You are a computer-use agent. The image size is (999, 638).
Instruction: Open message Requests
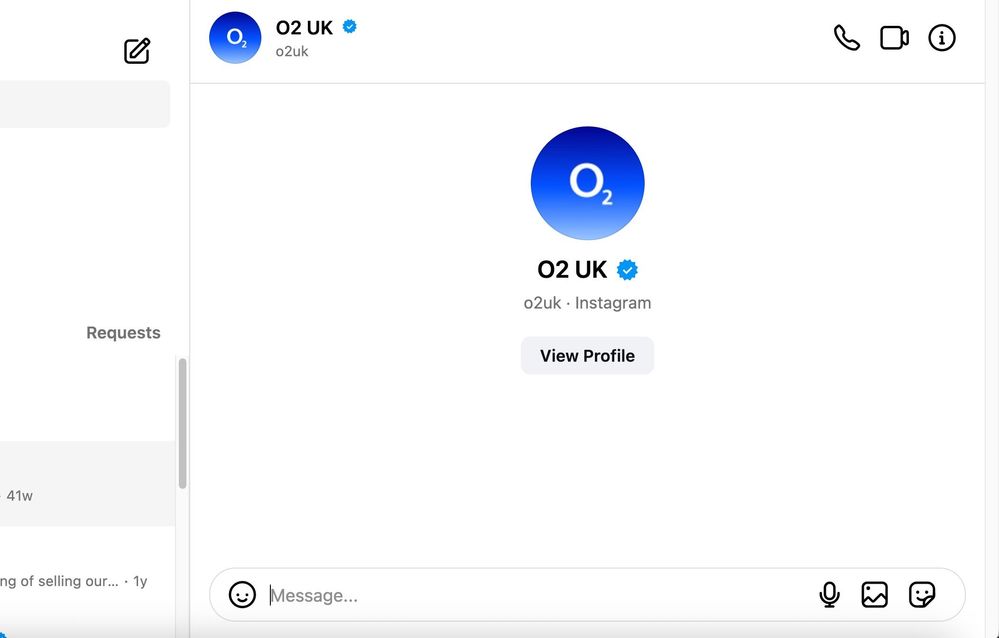(123, 333)
